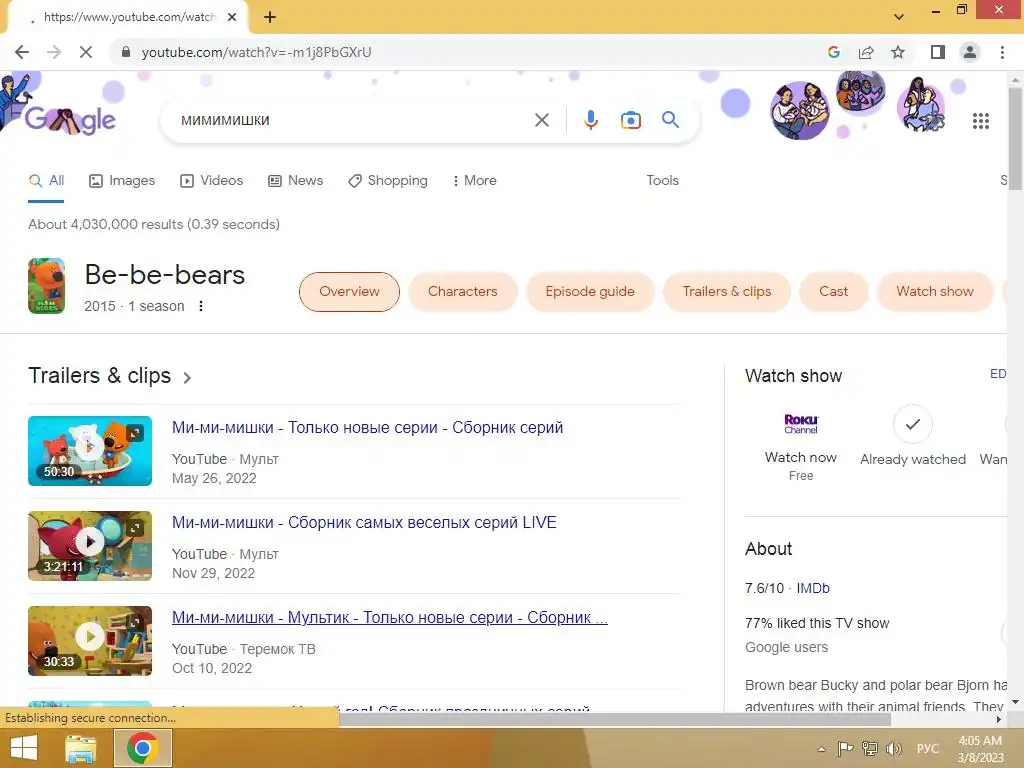
Task: Click the address bar URL
Action: (256, 52)
